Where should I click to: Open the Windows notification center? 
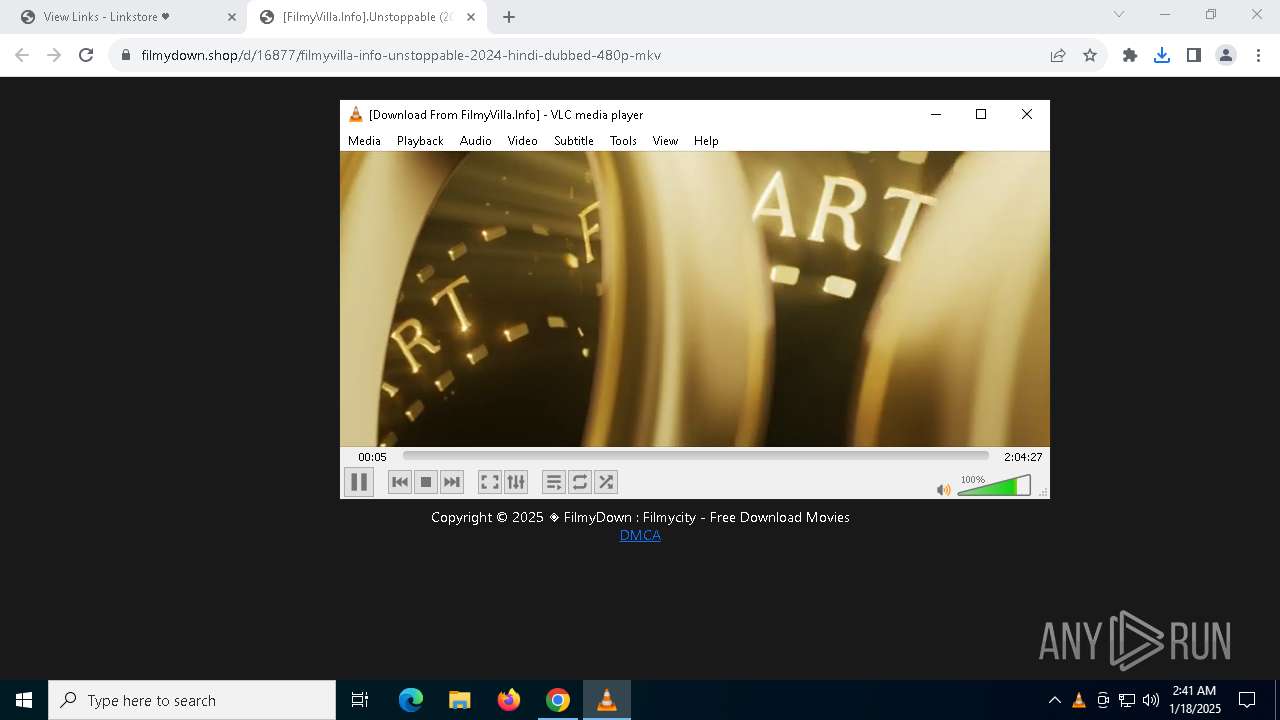tap(1247, 700)
